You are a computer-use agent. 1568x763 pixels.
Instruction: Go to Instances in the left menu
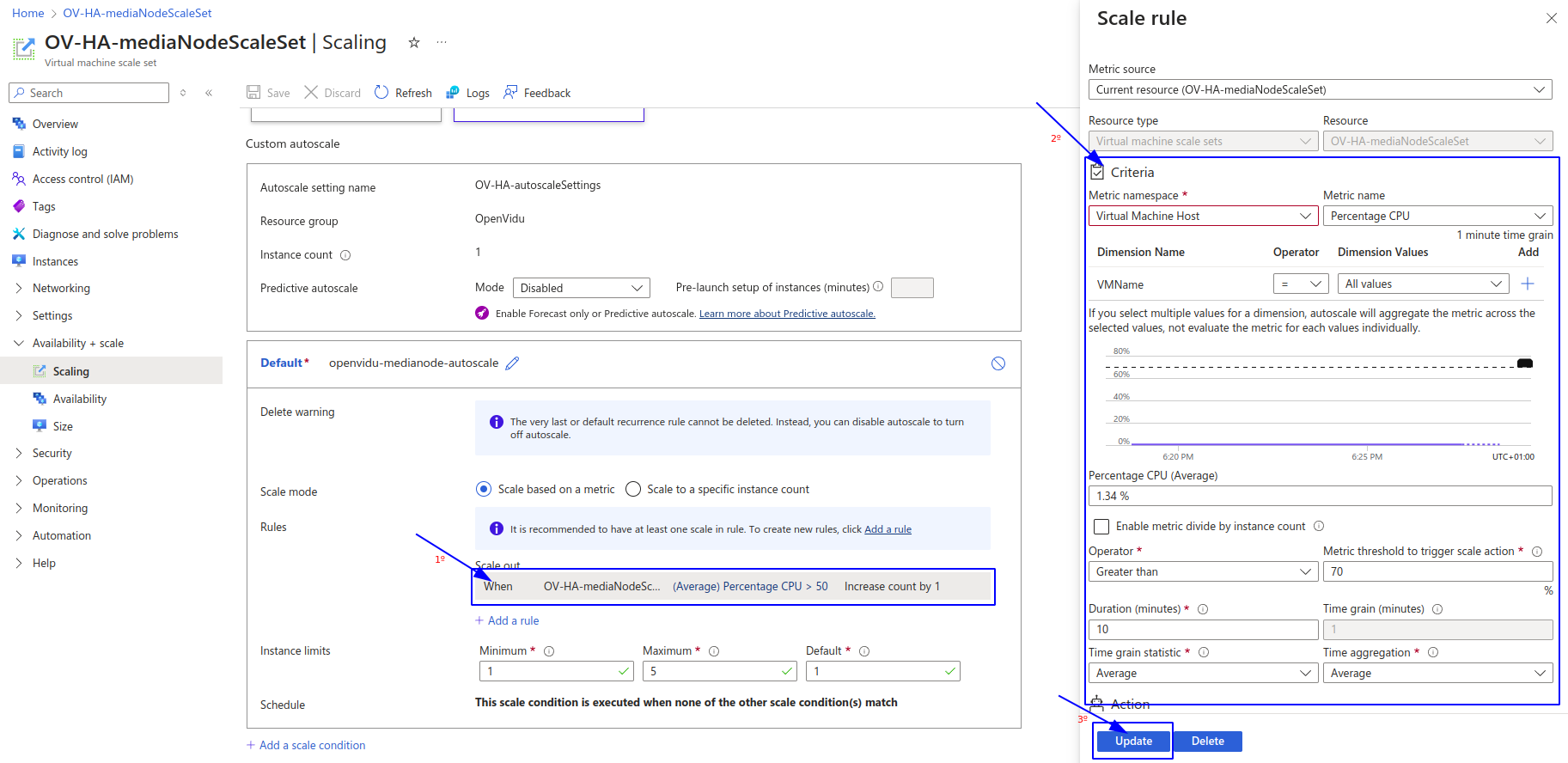pos(55,262)
